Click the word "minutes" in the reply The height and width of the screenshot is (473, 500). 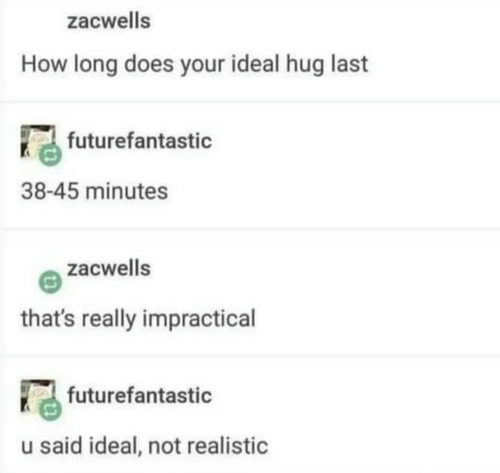click(x=127, y=191)
